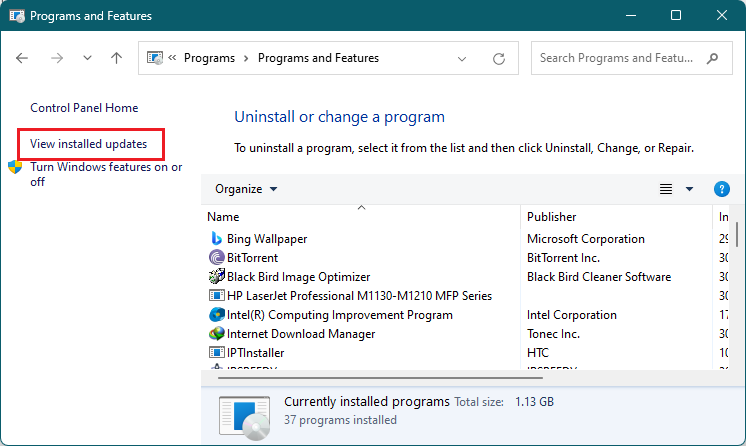Screen dimensions: 746x446
Task: Select Programs and Features breadcrumb
Action: point(318,58)
